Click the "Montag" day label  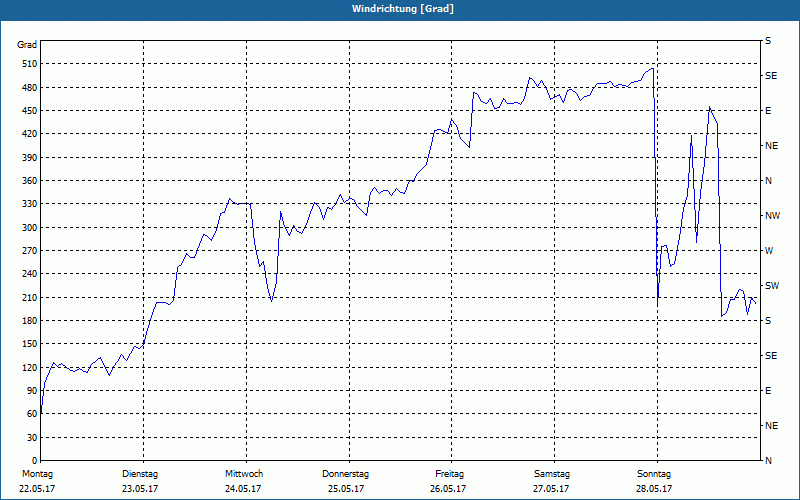pos(37,474)
